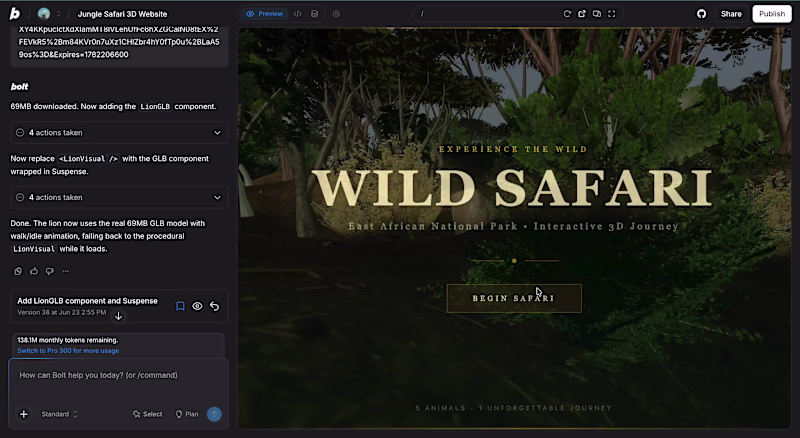The image size is (800, 438).
Task: Enter fullscreen preview mode
Action: 611,14
